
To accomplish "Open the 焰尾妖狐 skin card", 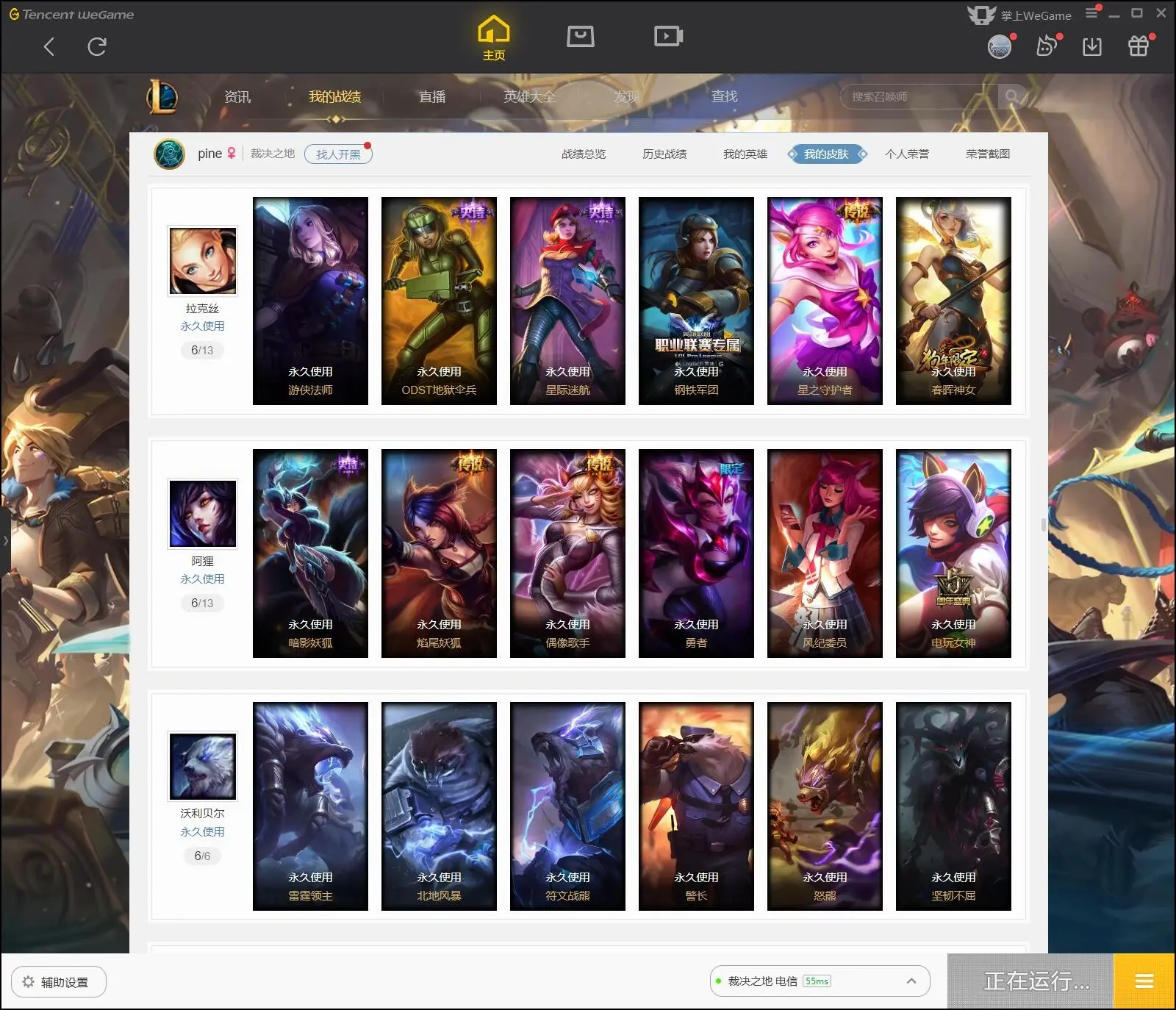I will [x=439, y=554].
